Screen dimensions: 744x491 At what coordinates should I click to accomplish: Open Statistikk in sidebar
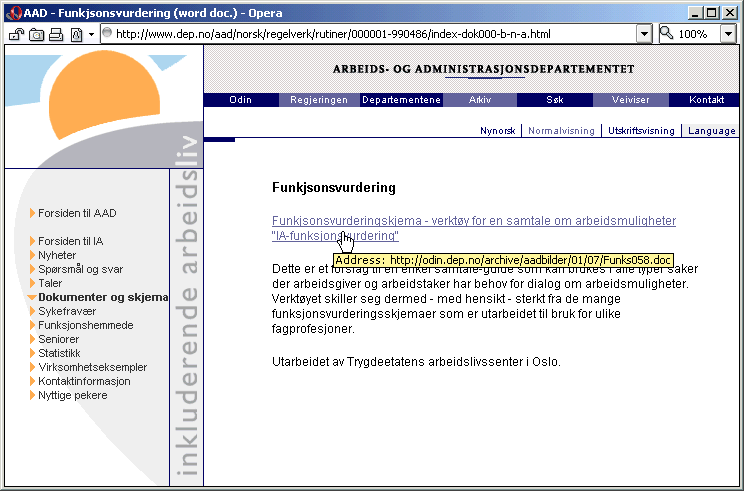tap(59, 353)
